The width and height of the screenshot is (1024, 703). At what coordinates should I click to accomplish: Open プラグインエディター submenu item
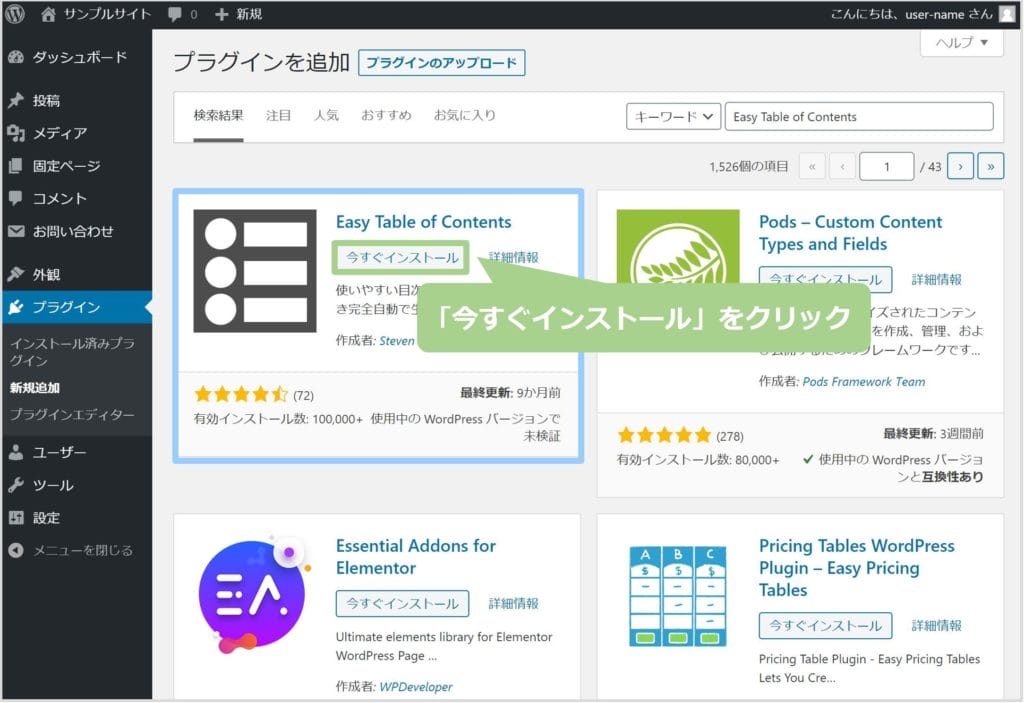pos(72,415)
